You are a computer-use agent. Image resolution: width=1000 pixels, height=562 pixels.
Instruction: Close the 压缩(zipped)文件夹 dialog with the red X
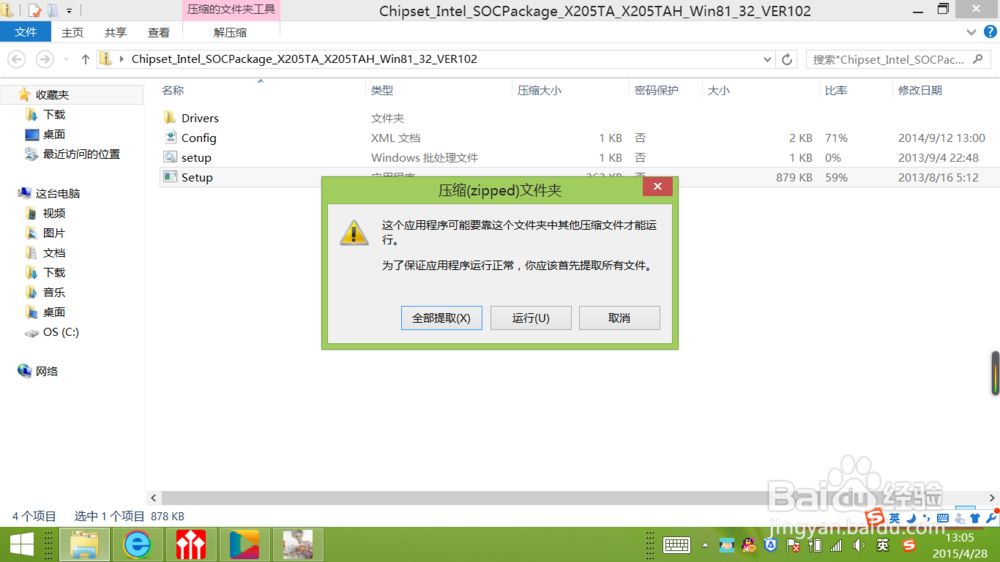(x=658, y=186)
